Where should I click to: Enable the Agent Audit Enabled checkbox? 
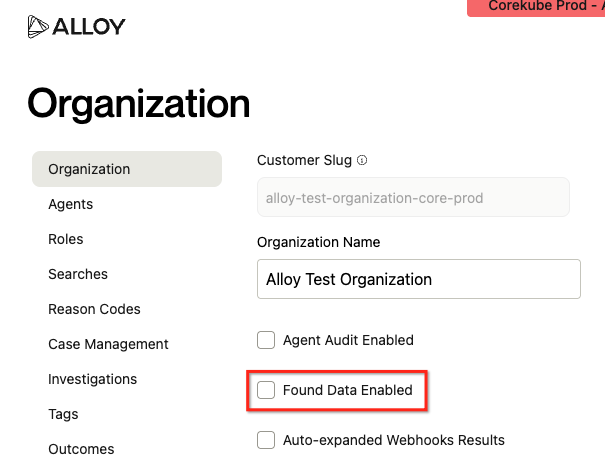[266, 340]
